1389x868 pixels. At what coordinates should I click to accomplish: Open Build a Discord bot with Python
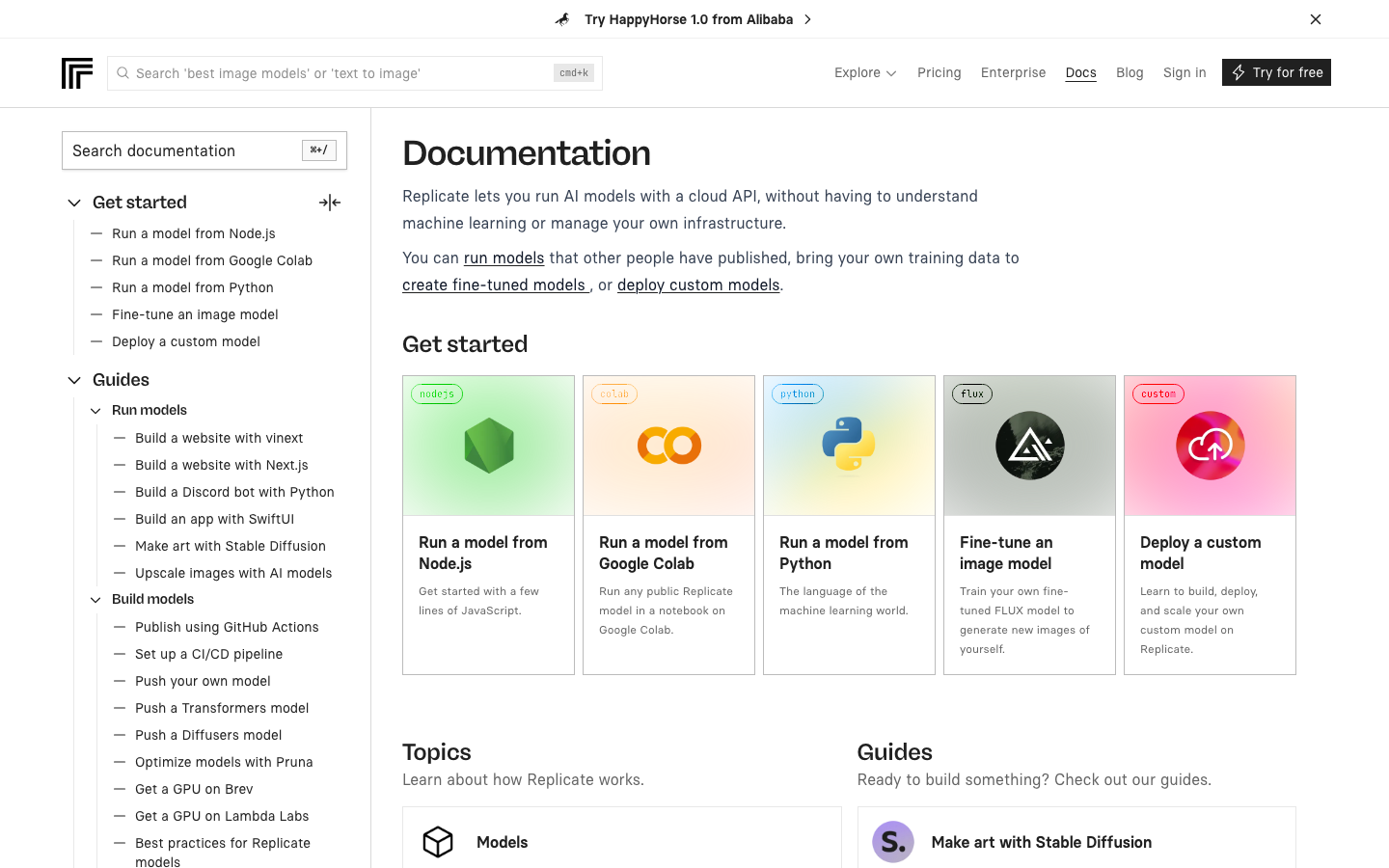pos(234,492)
